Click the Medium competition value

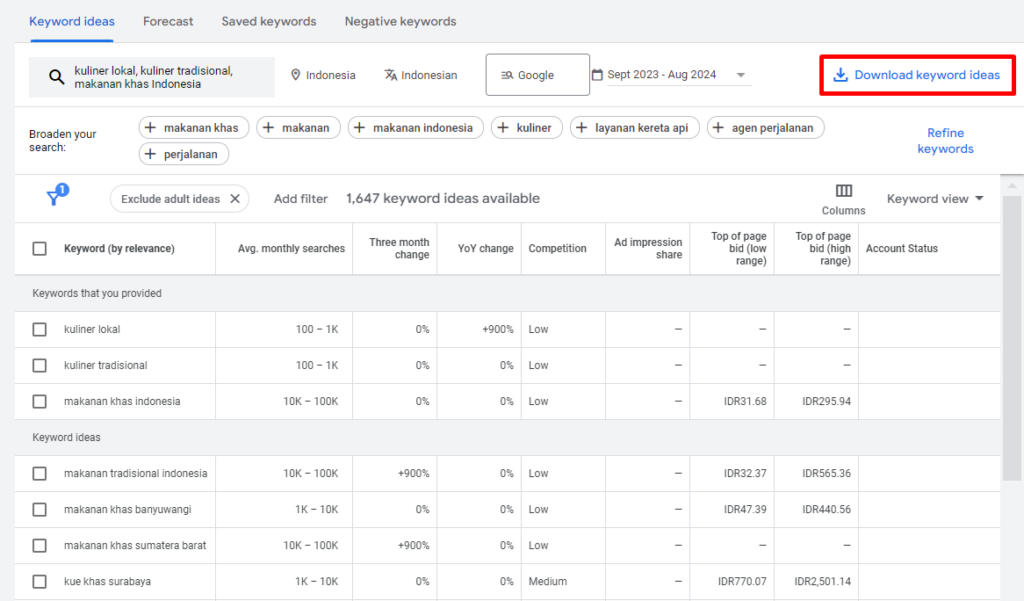coord(547,581)
